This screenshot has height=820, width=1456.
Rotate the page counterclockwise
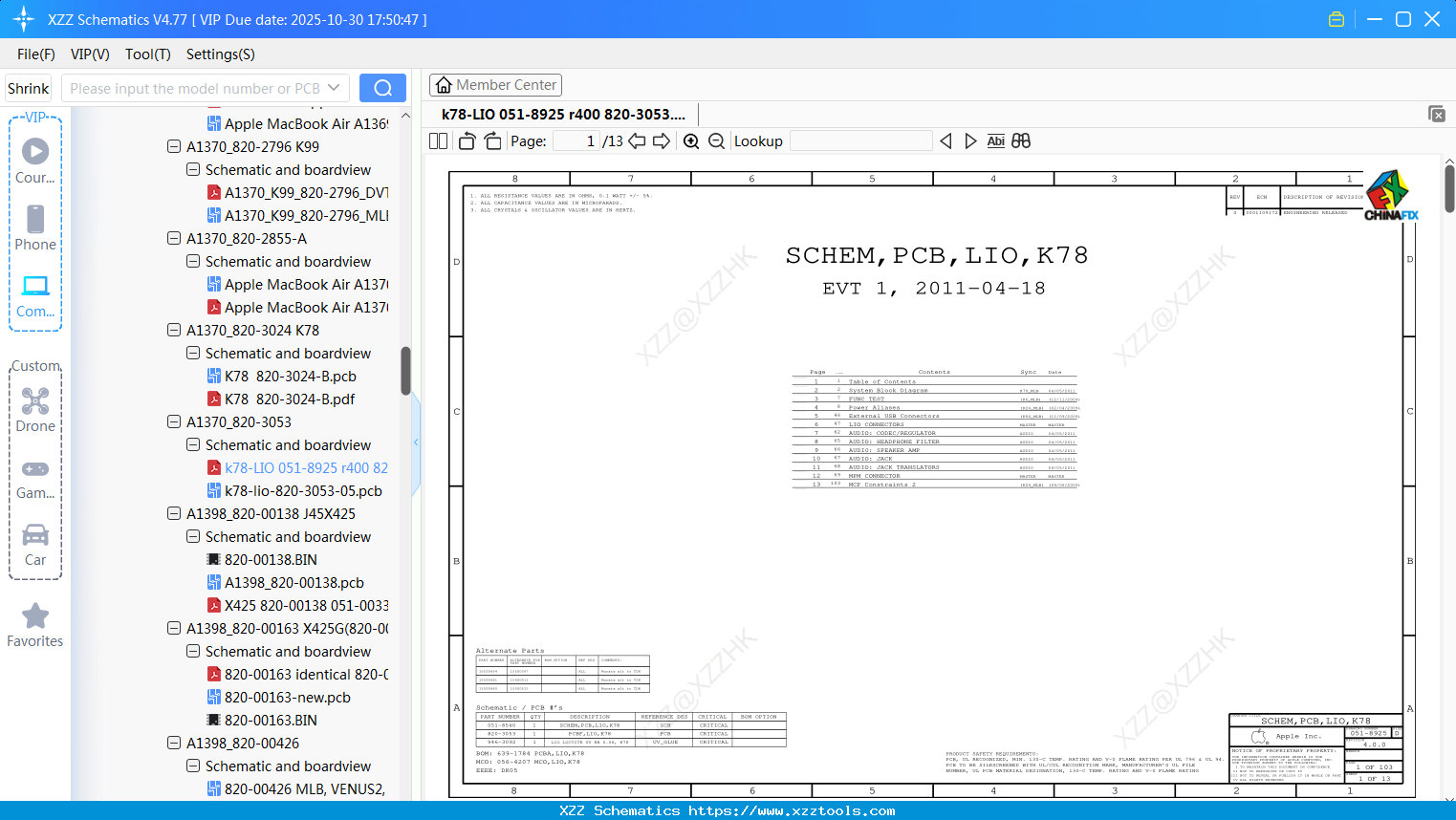467,141
